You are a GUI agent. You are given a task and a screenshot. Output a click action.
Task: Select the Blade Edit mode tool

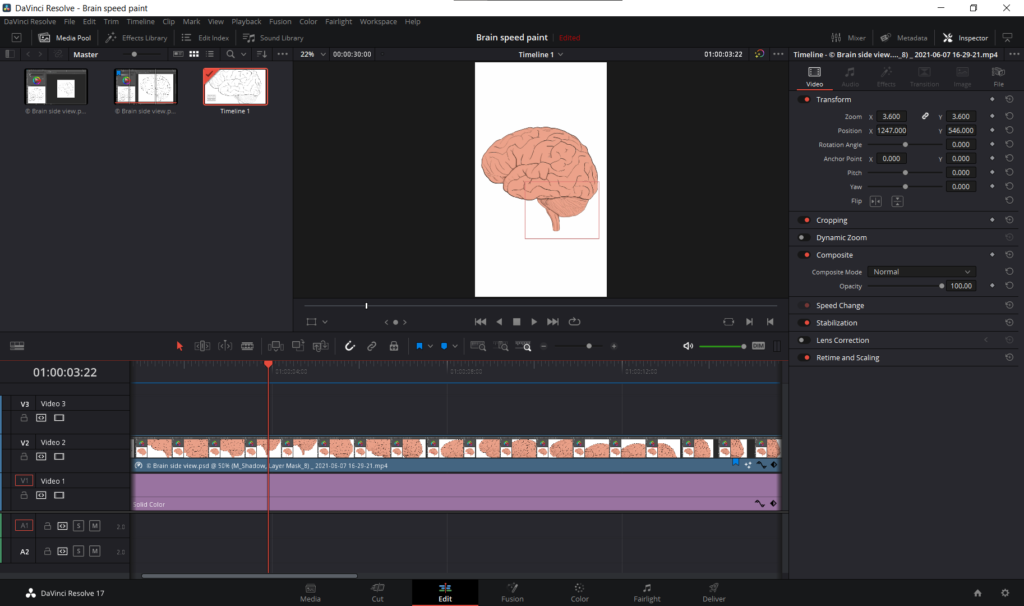(247, 346)
